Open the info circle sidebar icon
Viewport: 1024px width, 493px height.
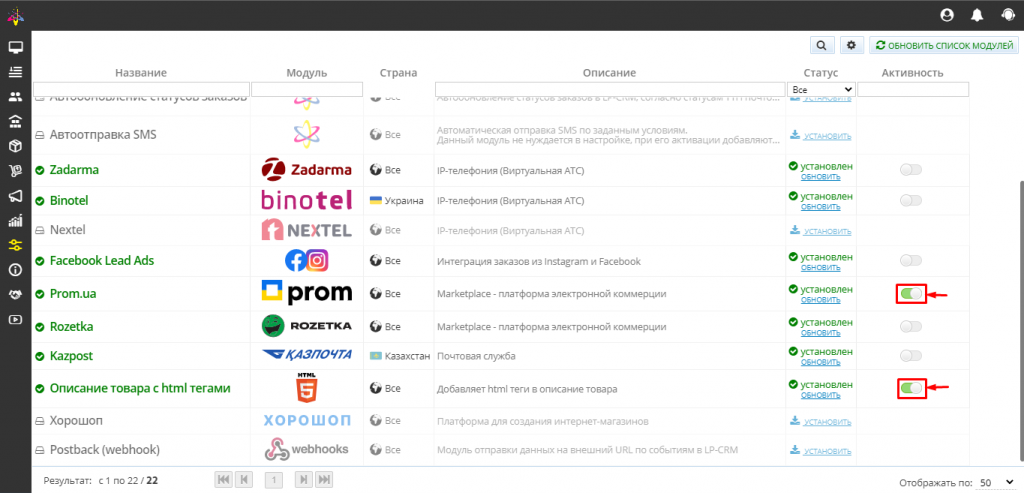[15, 270]
